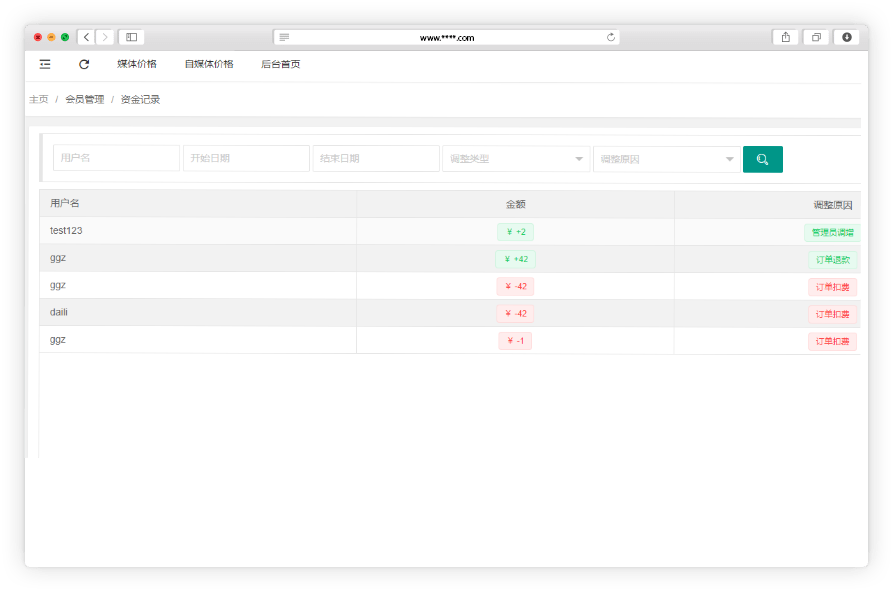Screen dimensions: 893x591
Task: Show Safari downloads
Action: [847, 37]
